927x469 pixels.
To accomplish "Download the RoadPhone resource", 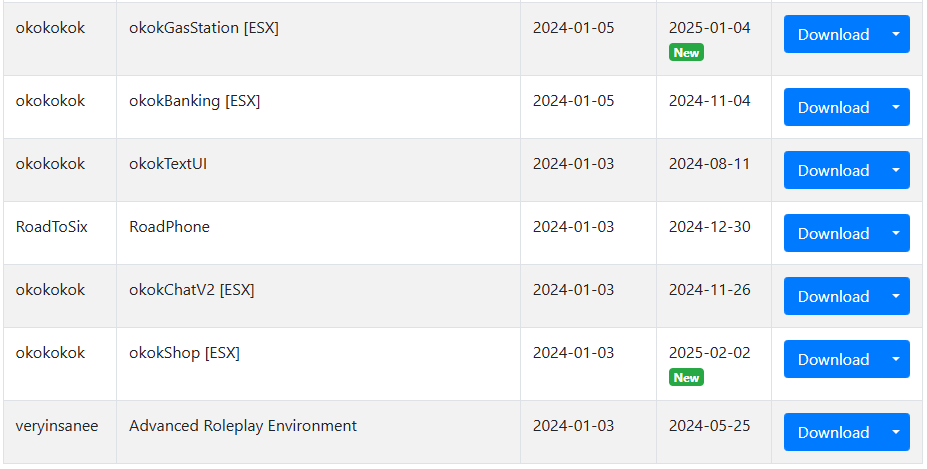I will 833,233.
